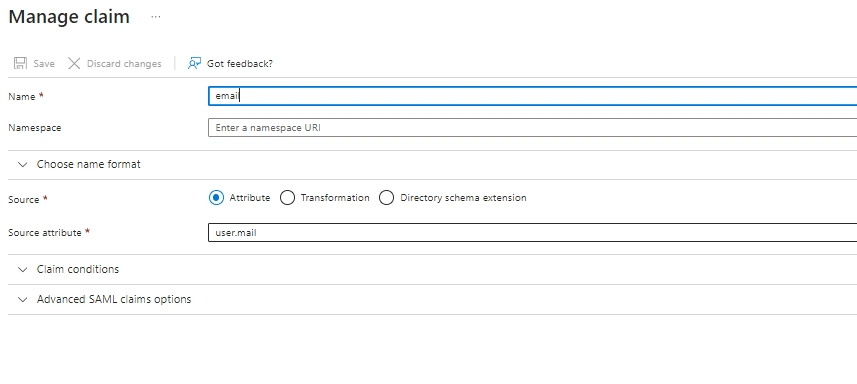Click the Save floppy disk icon
The width and height of the screenshot is (857, 384).
pyautogui.click(x=20, y=63)
